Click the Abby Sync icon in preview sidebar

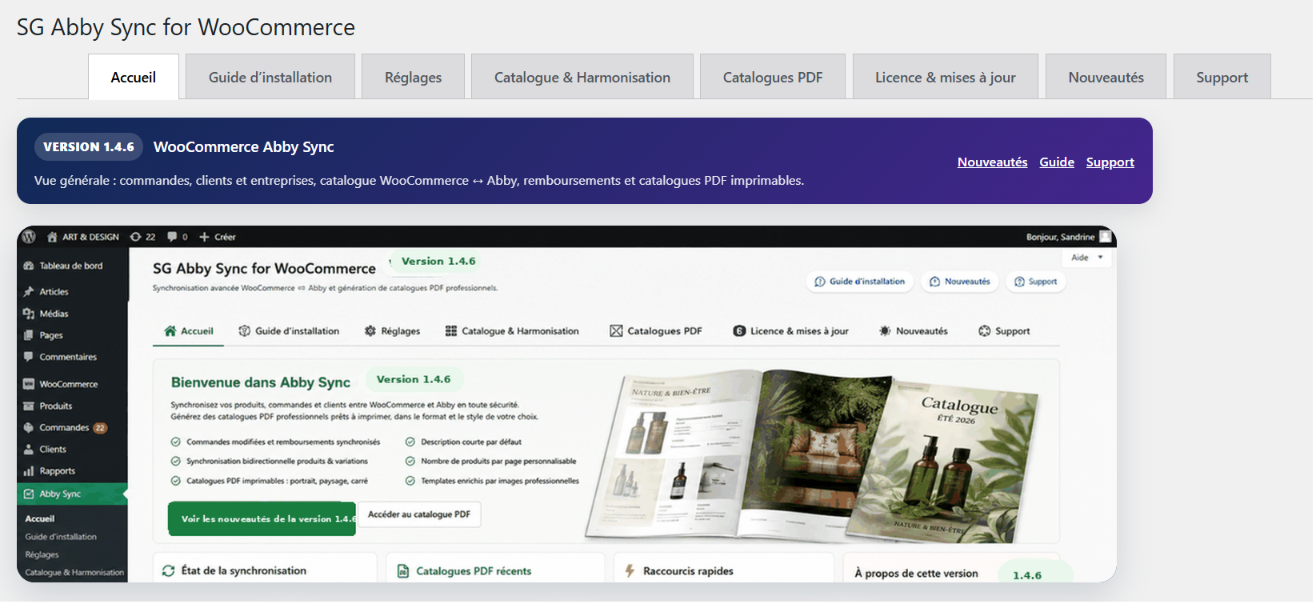29,494
